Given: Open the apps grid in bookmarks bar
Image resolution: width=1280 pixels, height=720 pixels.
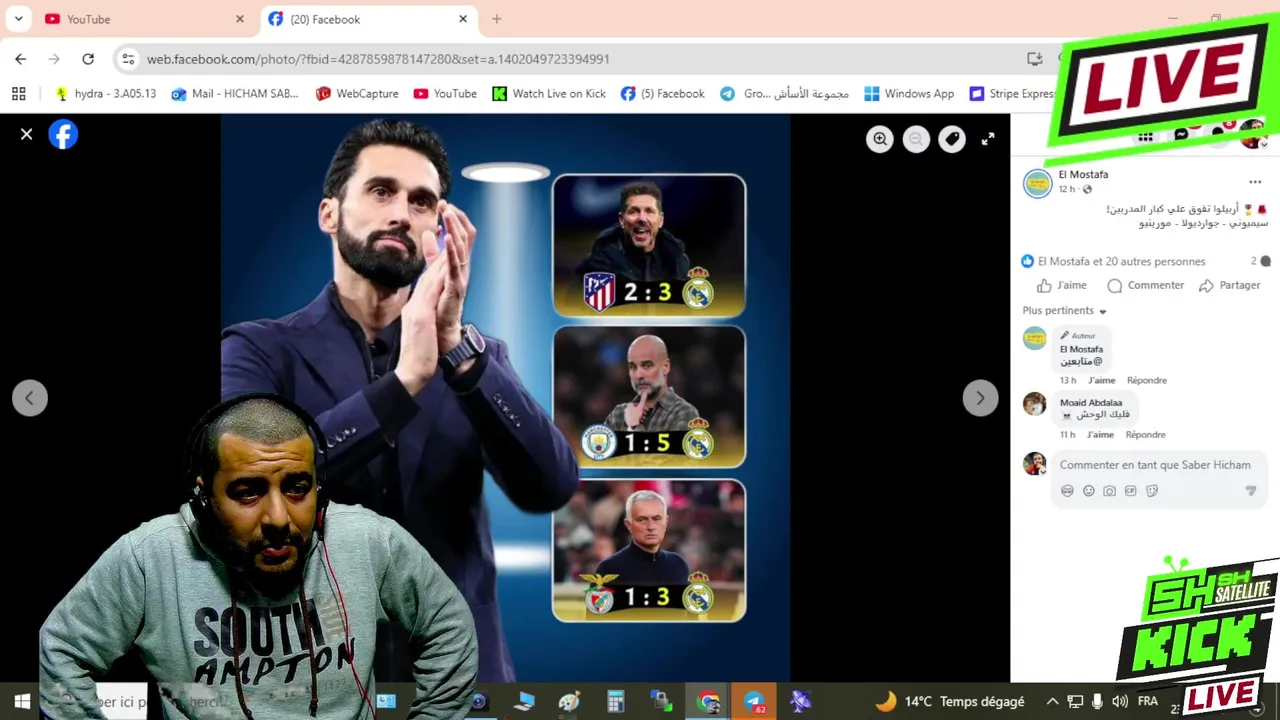Looking at the screenshot, I should [x=18, y=94].
